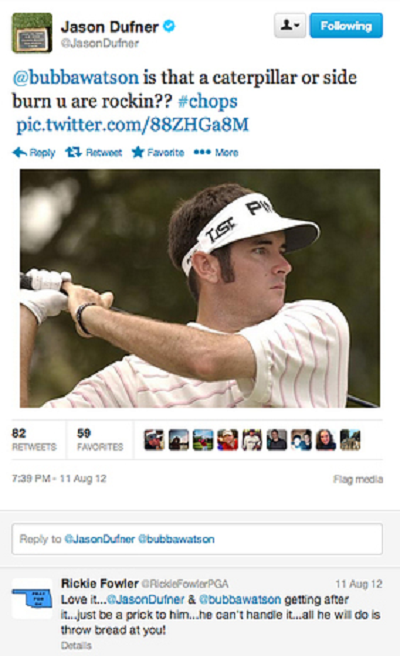
Task: Open the last retweeter avatar thumbnail
Action: point(350,440)
